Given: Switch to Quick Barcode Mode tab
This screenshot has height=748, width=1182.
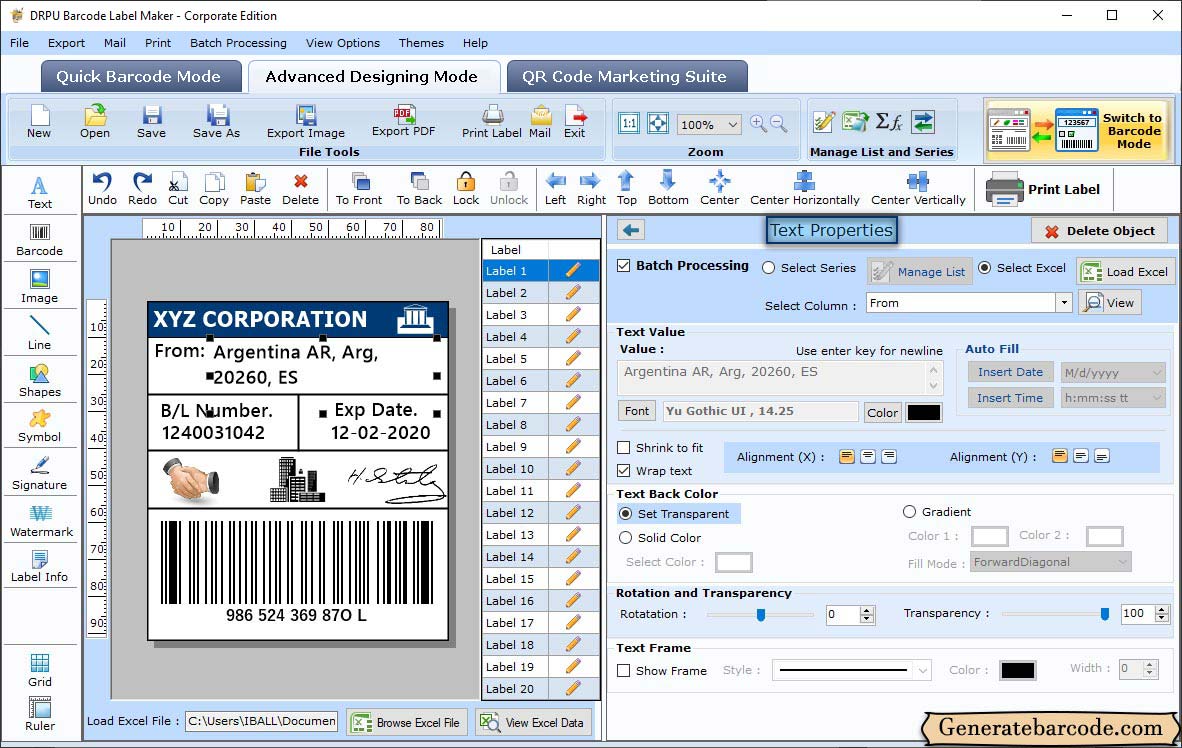Looking at the screenshot, I should (139, 77).
